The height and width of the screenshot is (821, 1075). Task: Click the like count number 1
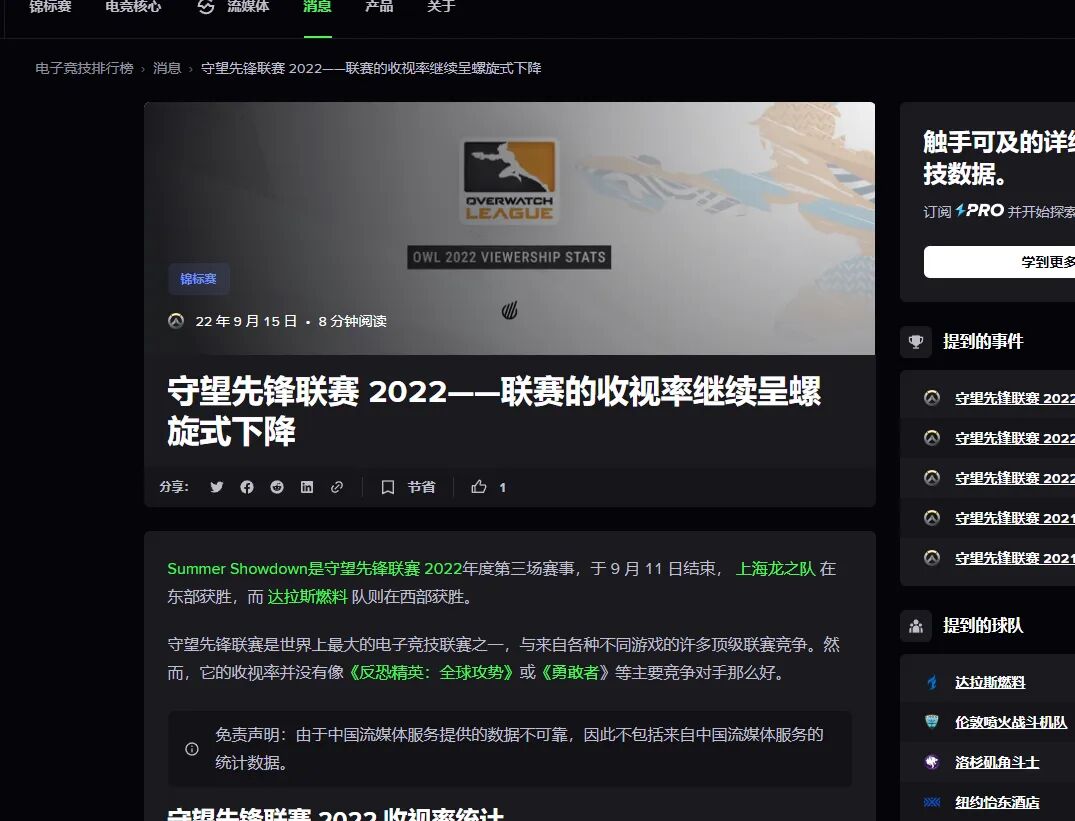click(503, 487)
